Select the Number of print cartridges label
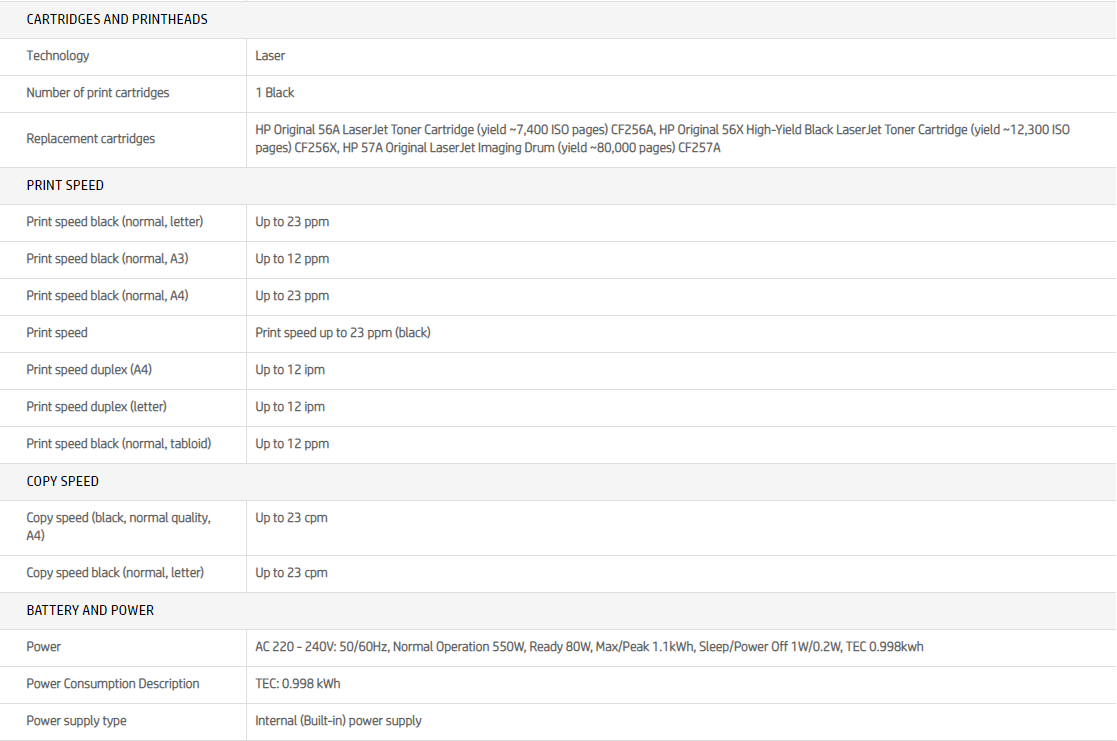The height and width of the screenshot is (741, 1117). 98,93
